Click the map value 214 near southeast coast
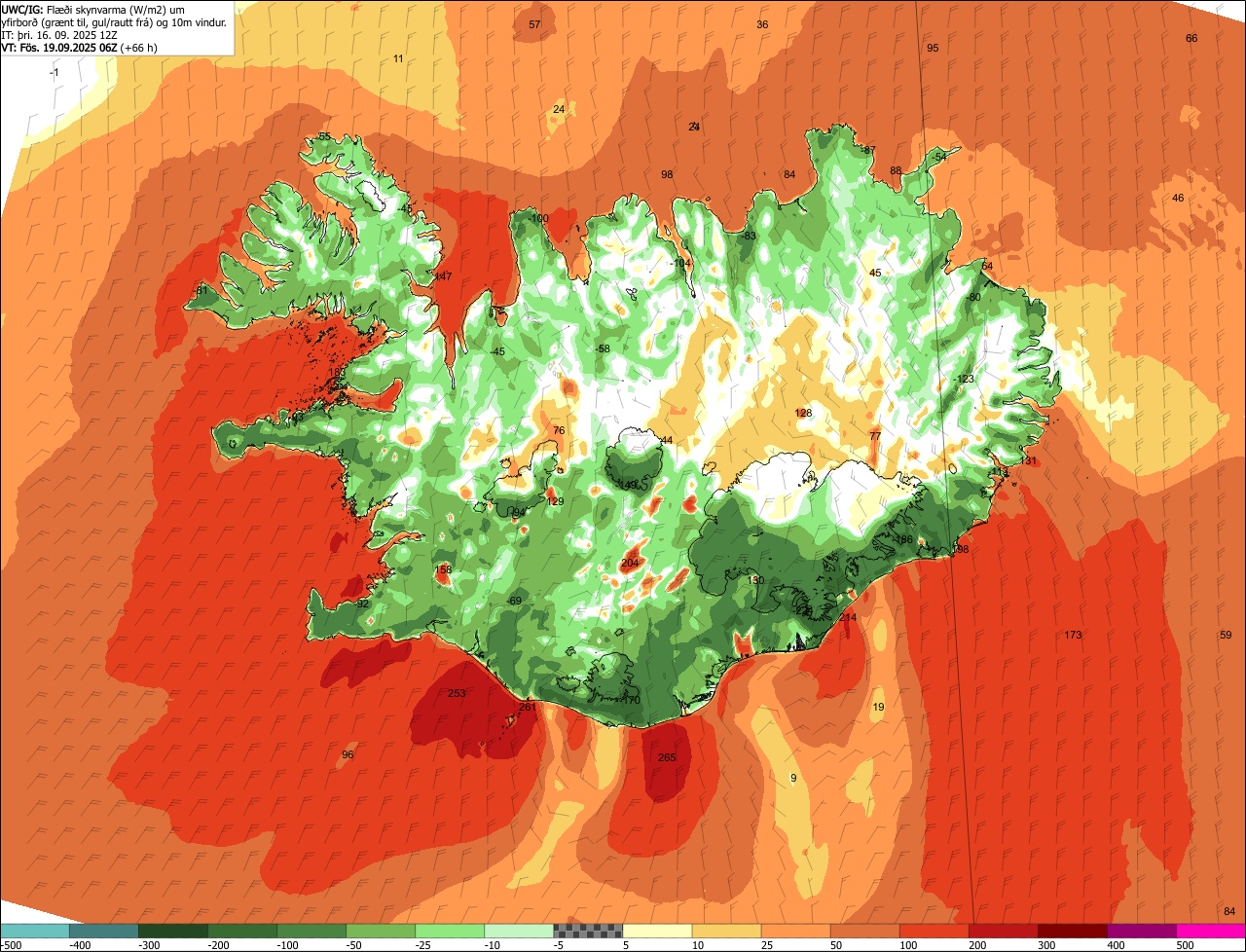 [848, 617]
